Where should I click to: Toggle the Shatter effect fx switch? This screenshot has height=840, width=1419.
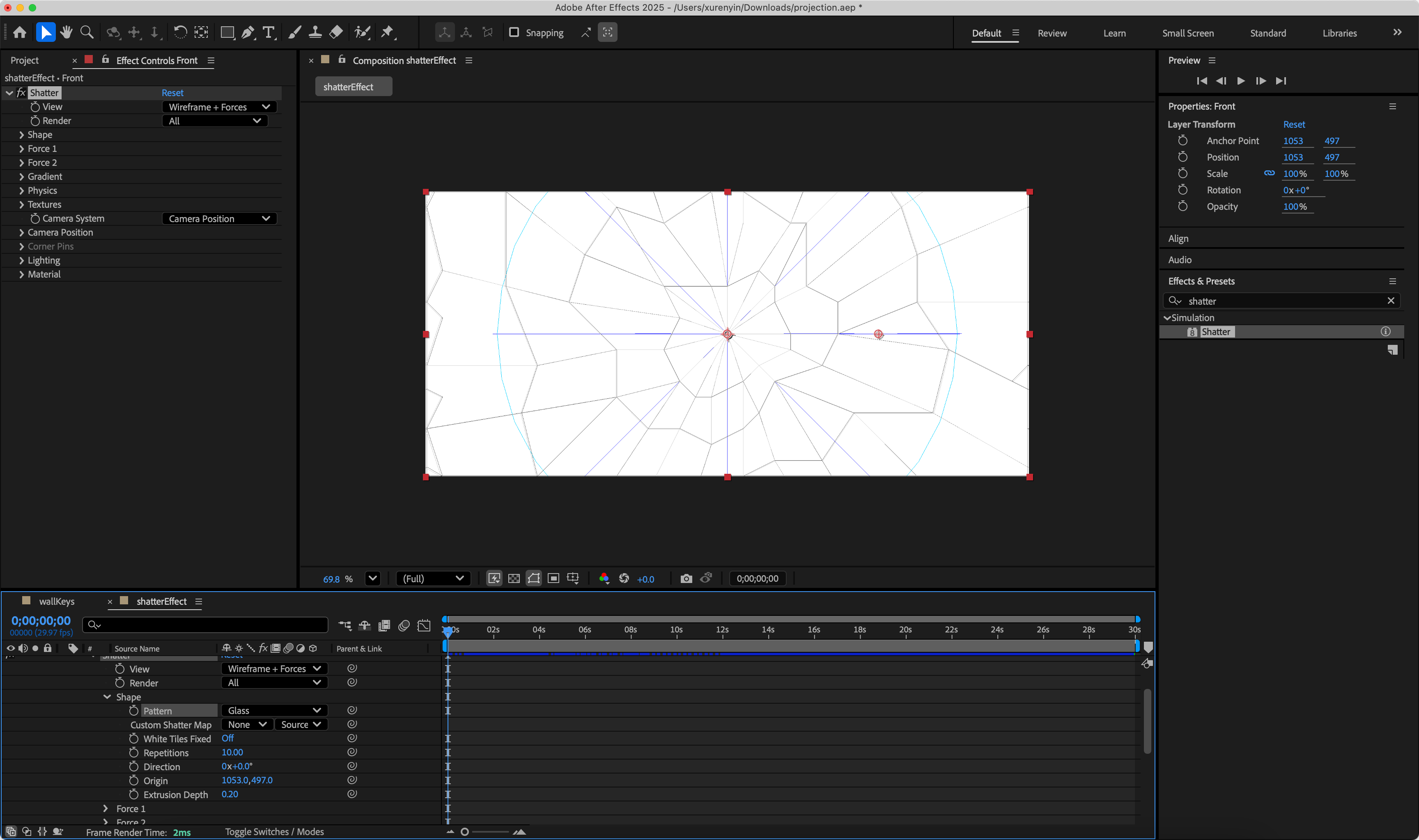click(21, 93)
